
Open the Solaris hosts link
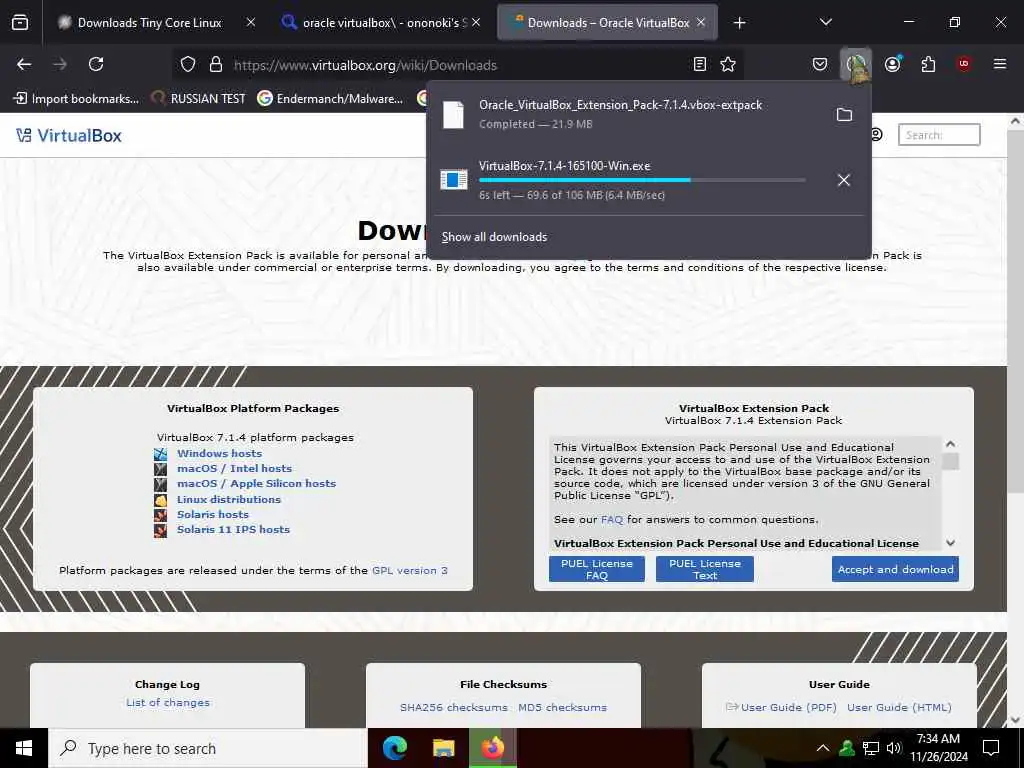coord(213,515)
